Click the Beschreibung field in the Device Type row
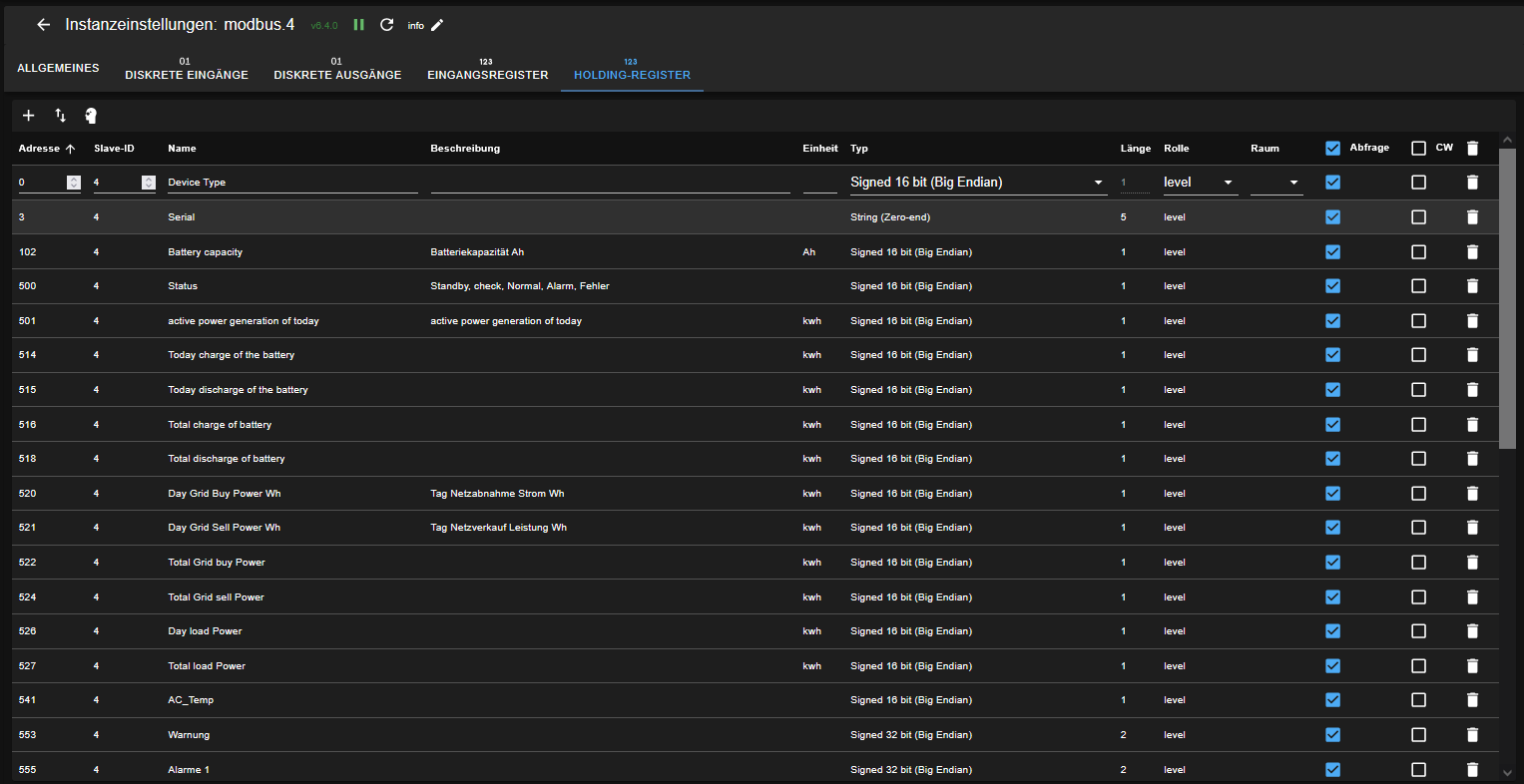Viewport: 1524px width, 784px height. [x=610, y=183]
